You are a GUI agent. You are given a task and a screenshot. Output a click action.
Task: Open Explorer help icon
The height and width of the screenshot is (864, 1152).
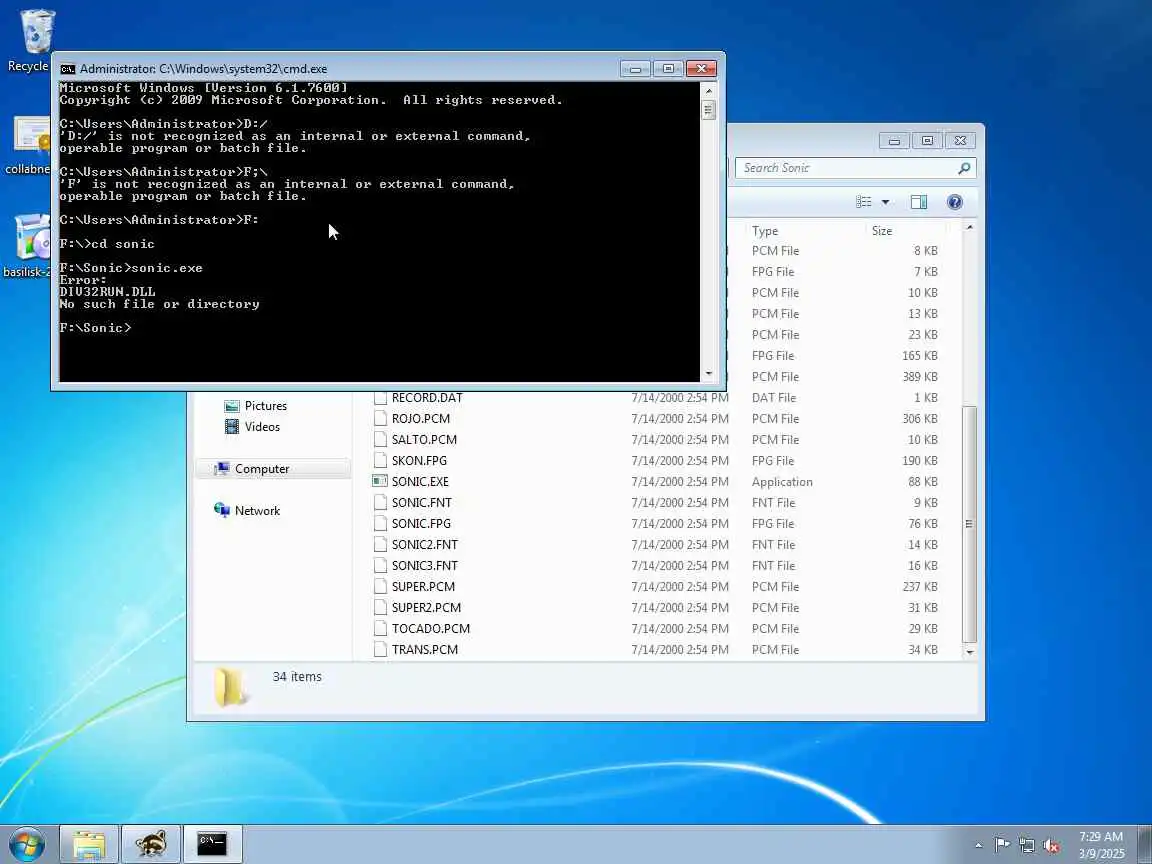point(954,202)
